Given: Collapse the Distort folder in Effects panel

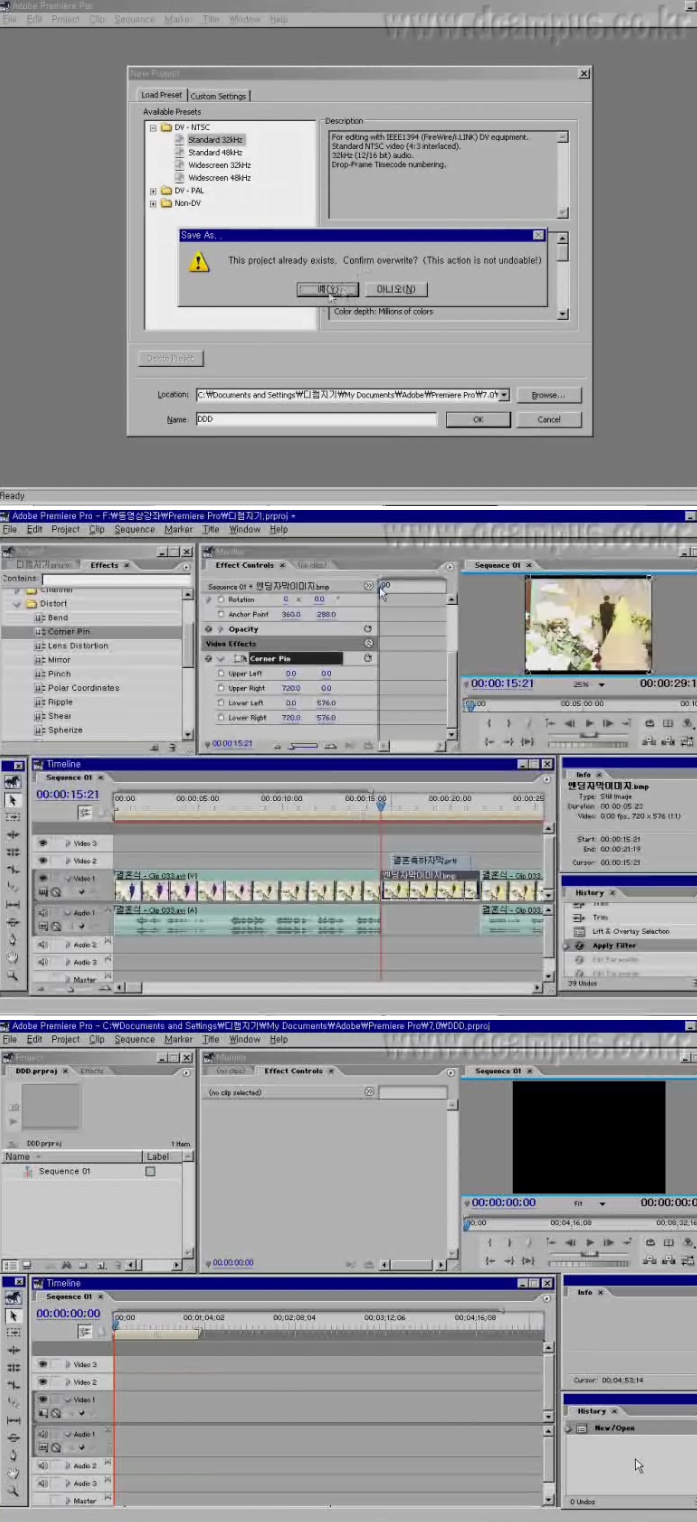Looking at the screenshot, I should point(17,604).
